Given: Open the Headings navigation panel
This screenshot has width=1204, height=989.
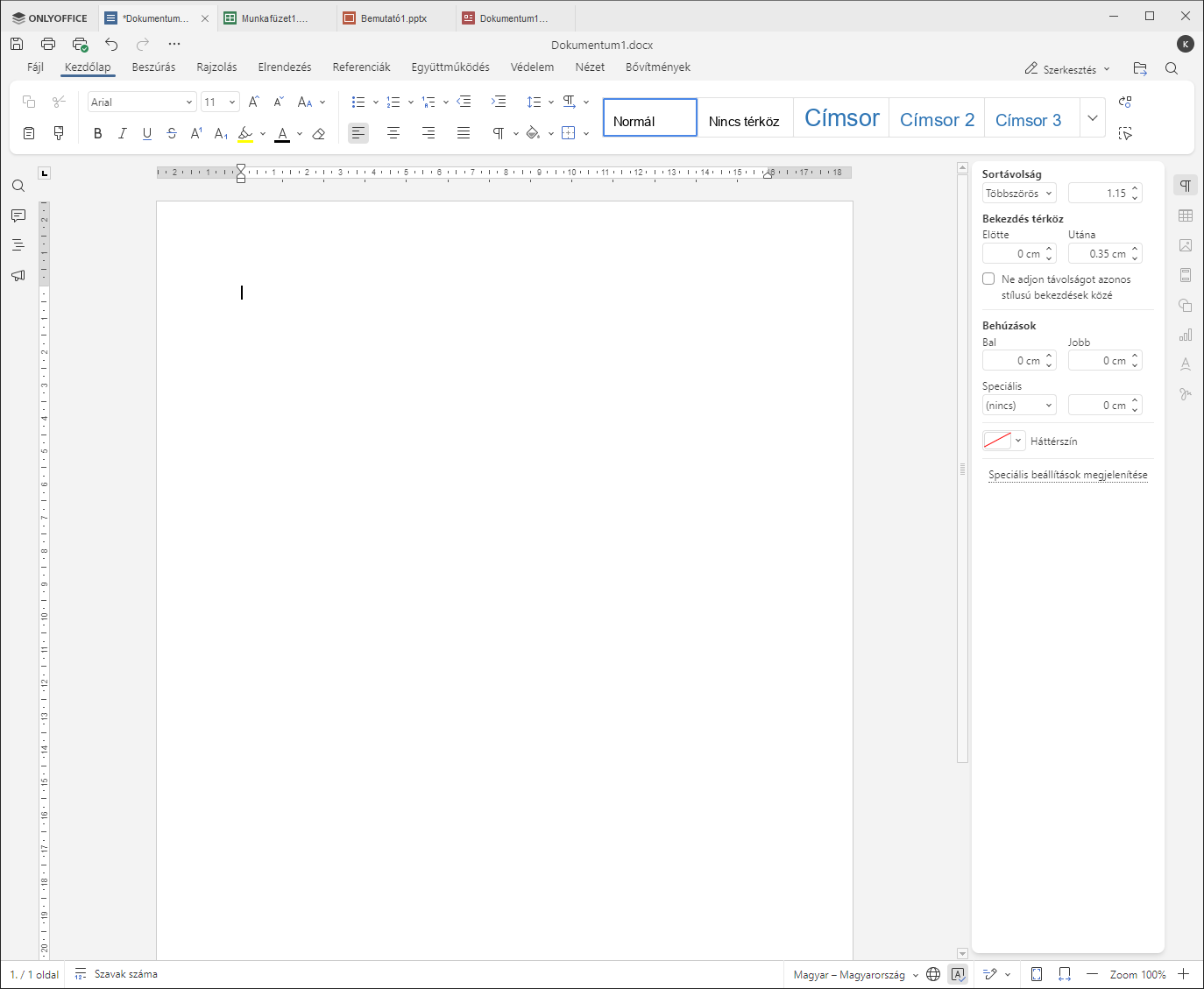Looking at the screenshot, I should click(18, 245).
